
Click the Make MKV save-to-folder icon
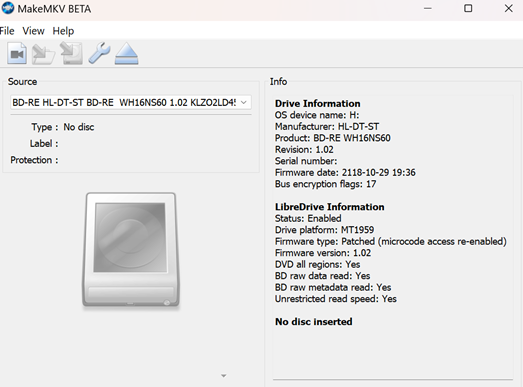(43, 54)
